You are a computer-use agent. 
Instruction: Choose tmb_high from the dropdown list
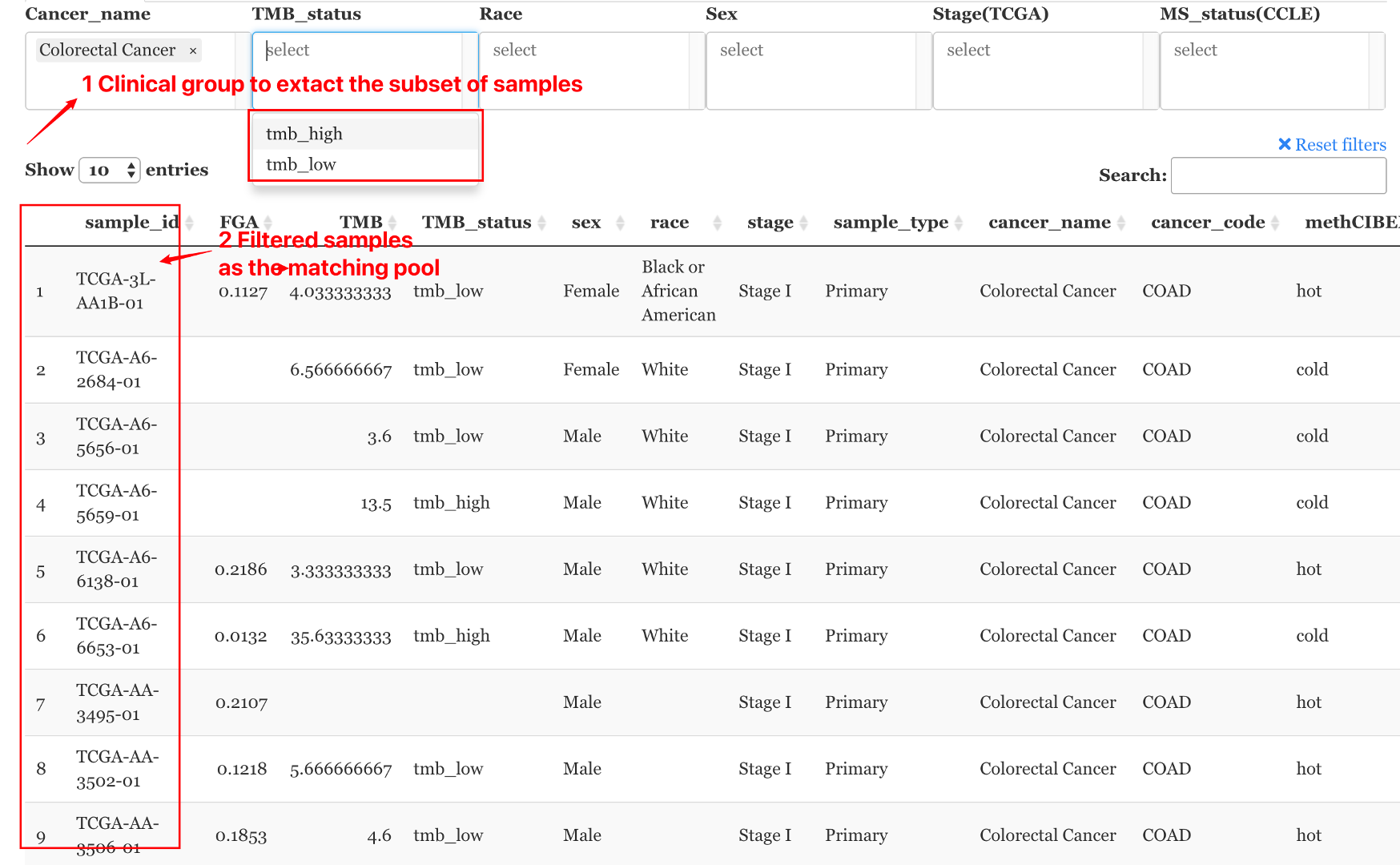[x=304, y=134]
